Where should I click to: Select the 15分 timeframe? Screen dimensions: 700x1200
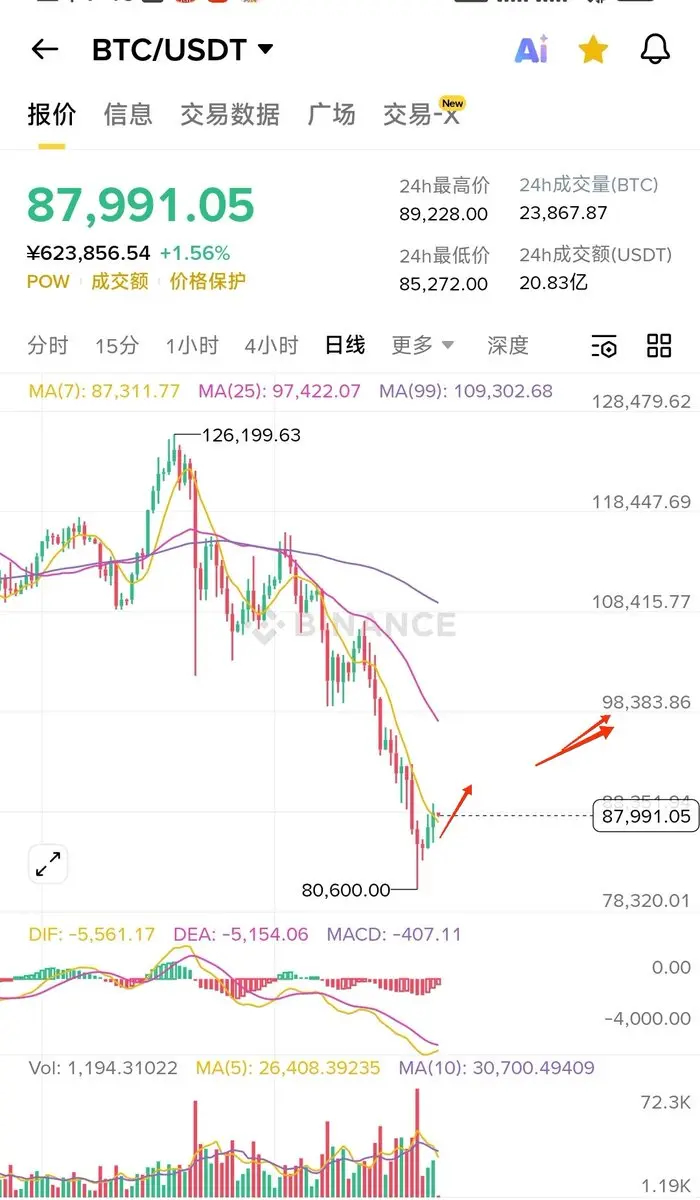117,345
